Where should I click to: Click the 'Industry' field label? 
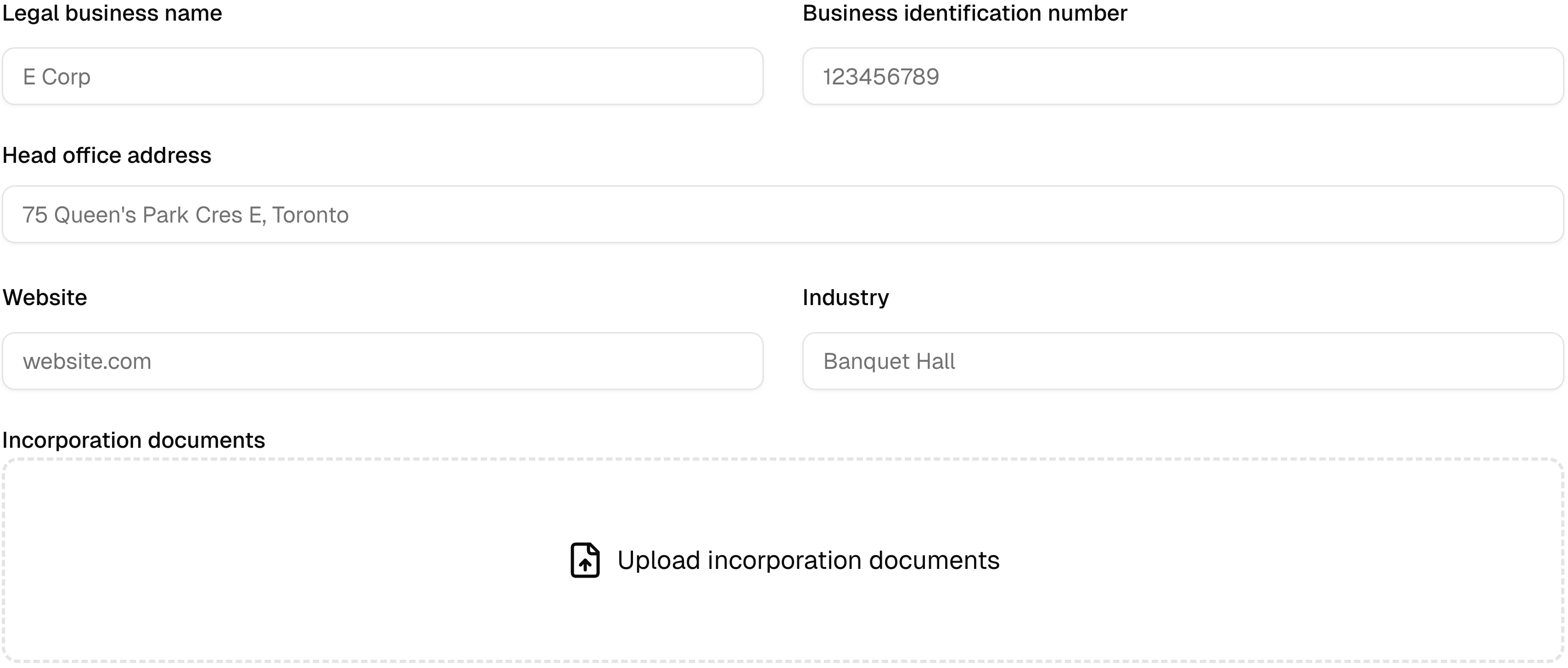tap(846, 298)
